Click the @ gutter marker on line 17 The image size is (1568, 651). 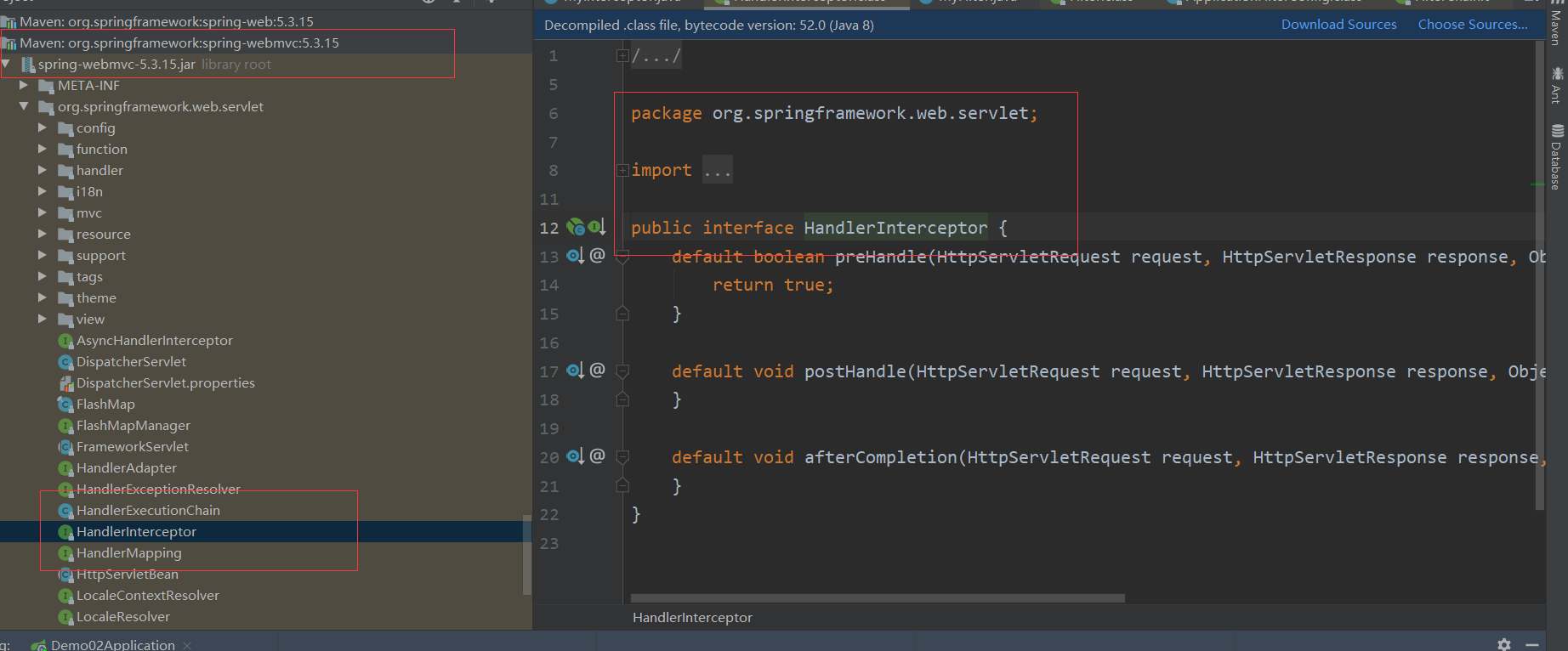(597, 370)
